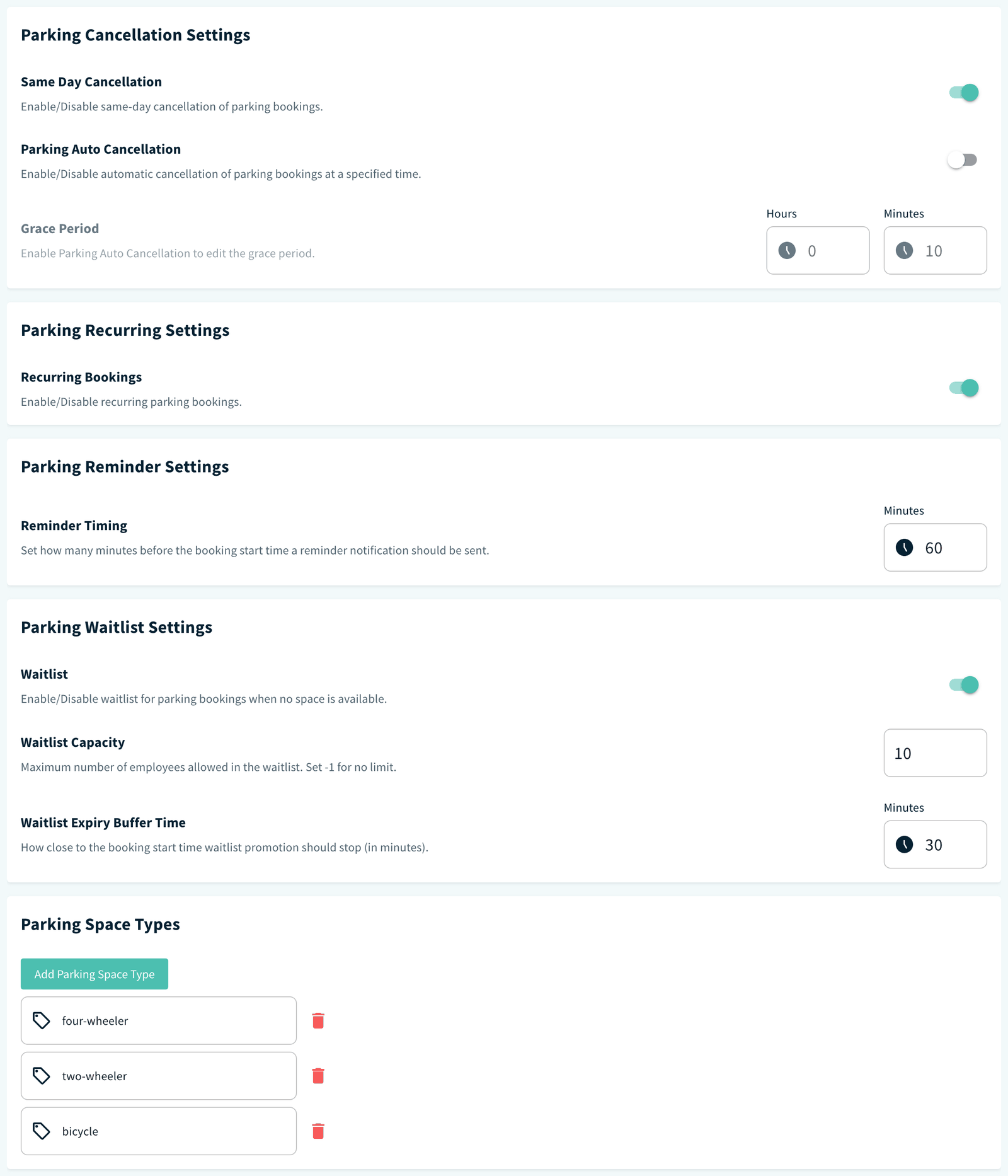Viewport: 1008px width, 1176px height.
Task: Disable the Waitlist switch
Action: coord(964,684)
